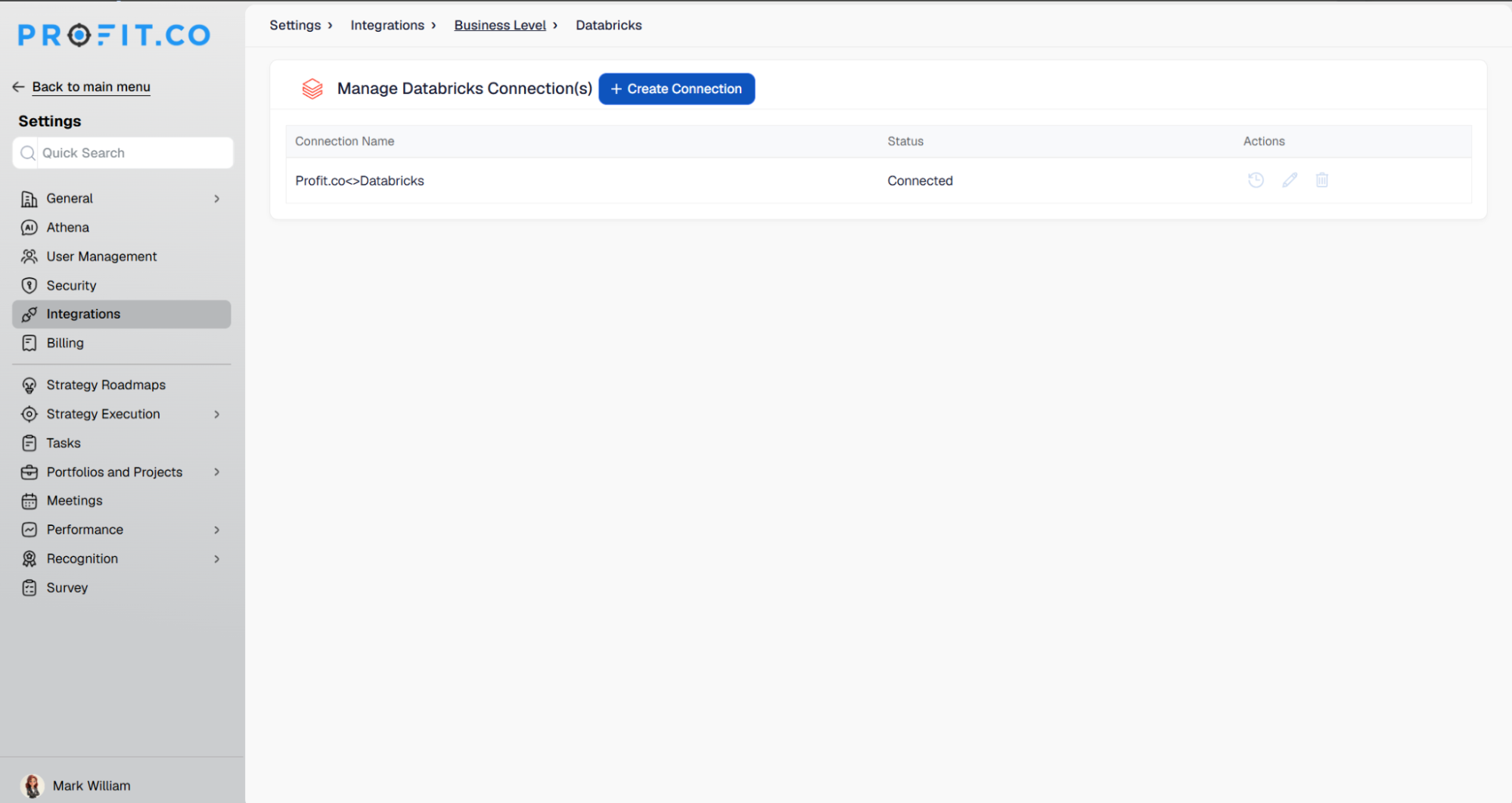Click the back arrow icon

point(19,87)
